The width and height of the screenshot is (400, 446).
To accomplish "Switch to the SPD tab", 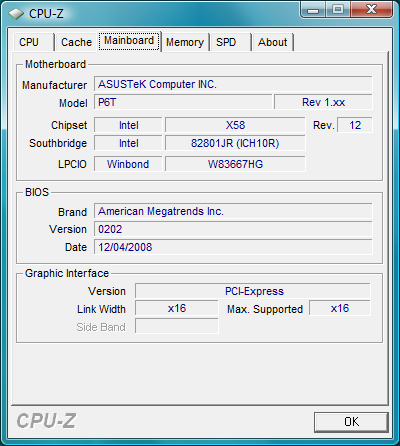I will coord(230,42).
